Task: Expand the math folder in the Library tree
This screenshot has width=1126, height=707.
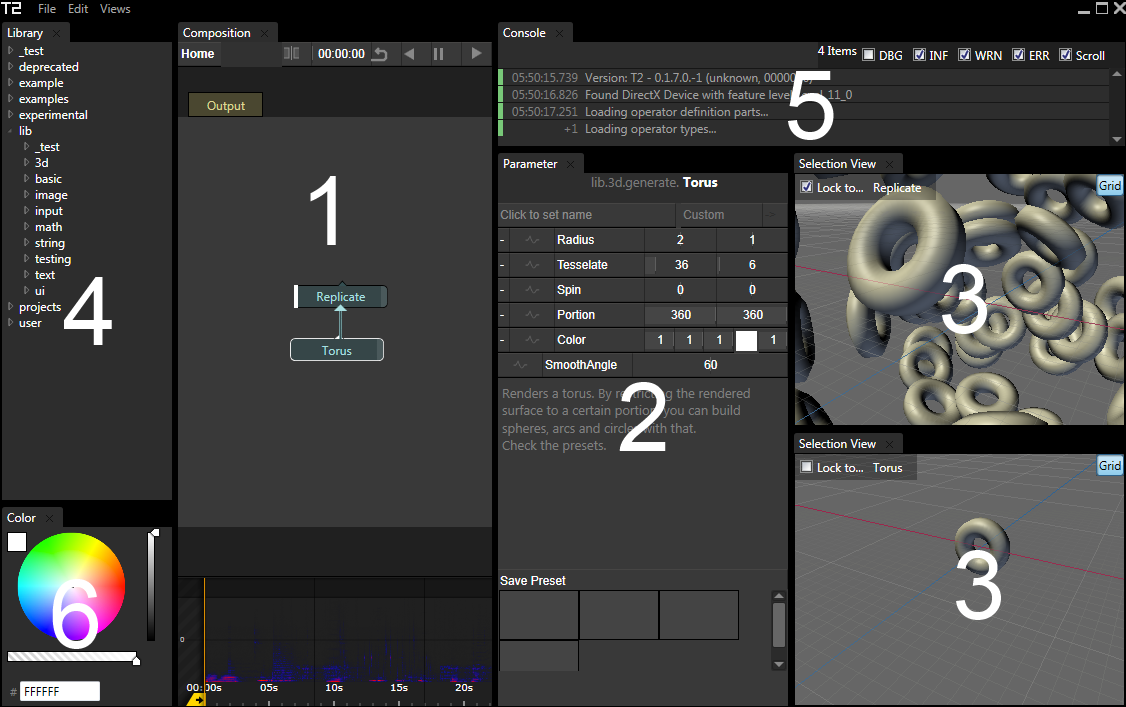Action: pyautogui.click(x=24, y=226)
